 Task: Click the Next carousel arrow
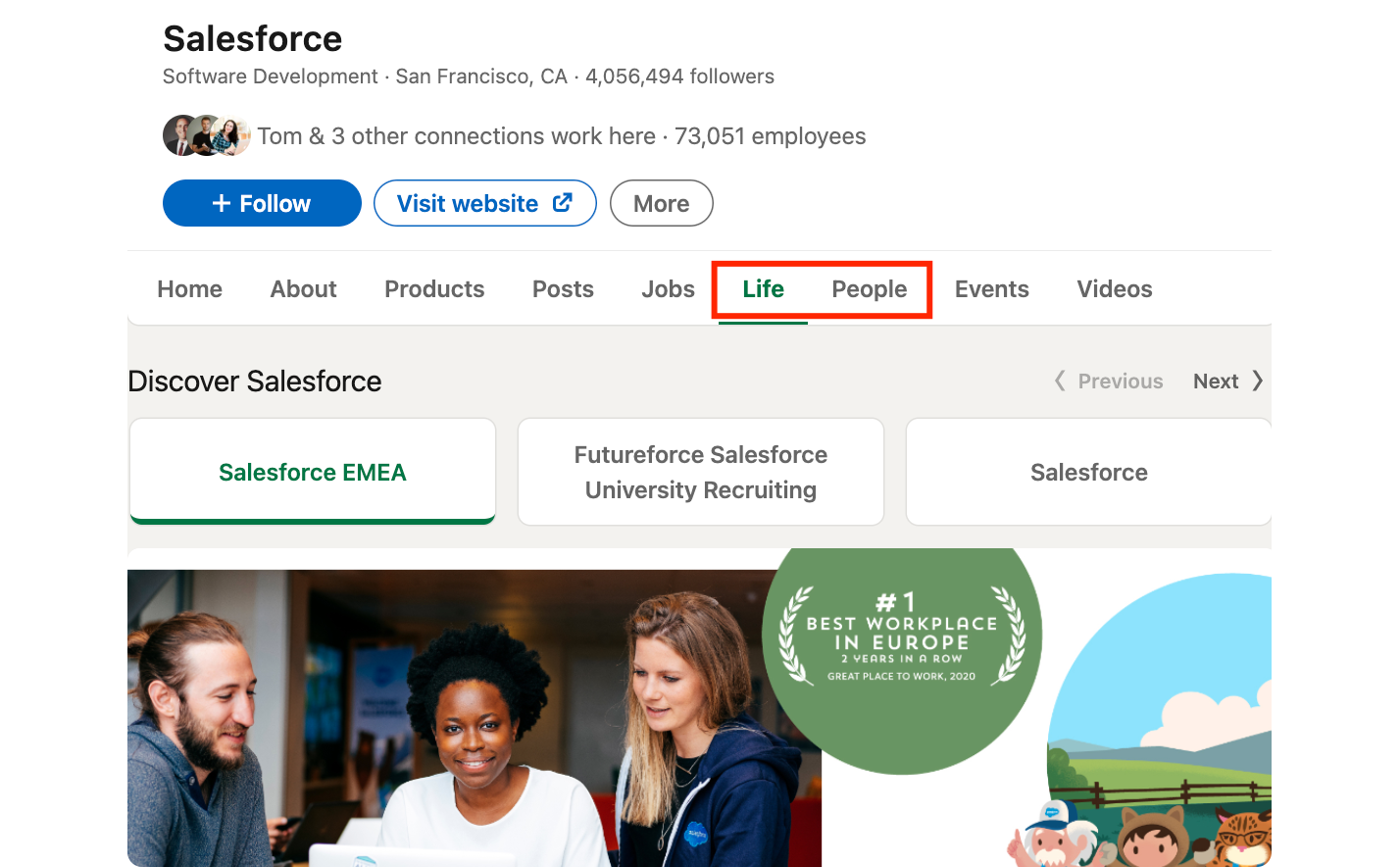[x=1227, y=382]
